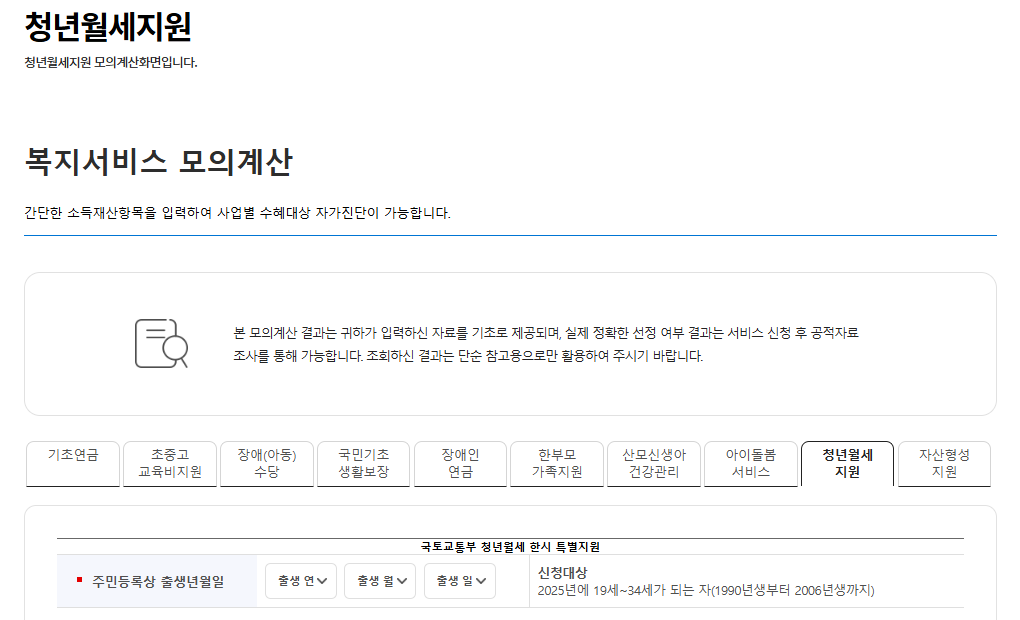Switch to the 산모신생아건강관리 tab
The image size is (1020, 620).
point(654,463)
